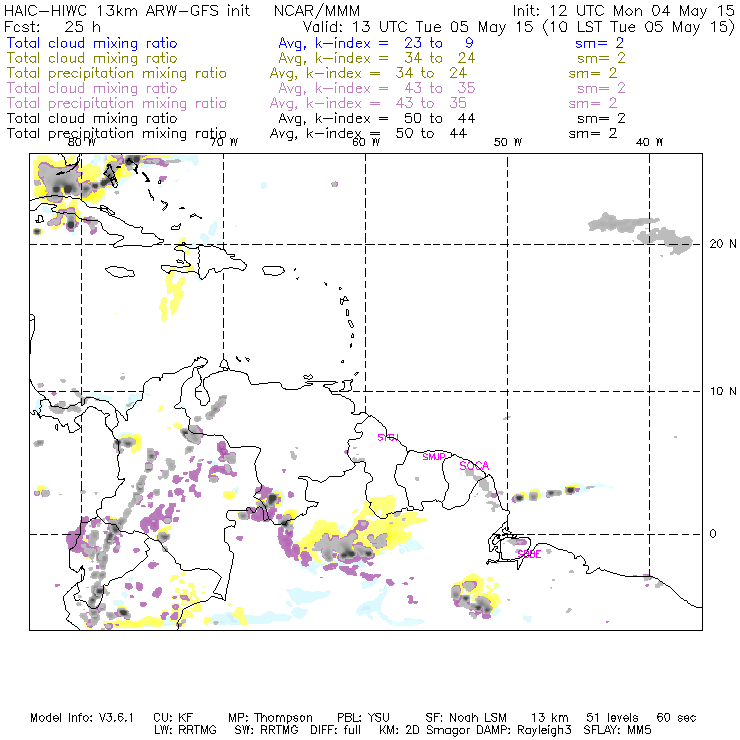The width and height of the screenshot is (740, 740).
Task: Click the 'KM: 2D Smagor' setting
Action: click(x=423, y=731)
